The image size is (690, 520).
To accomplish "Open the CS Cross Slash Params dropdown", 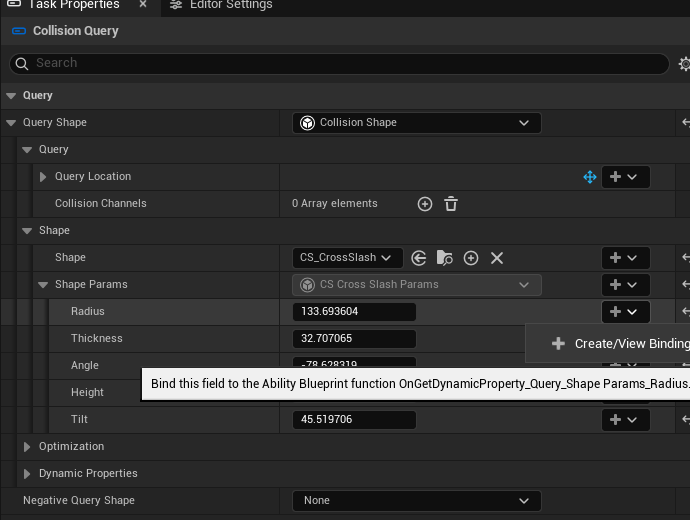I will 416,285.
